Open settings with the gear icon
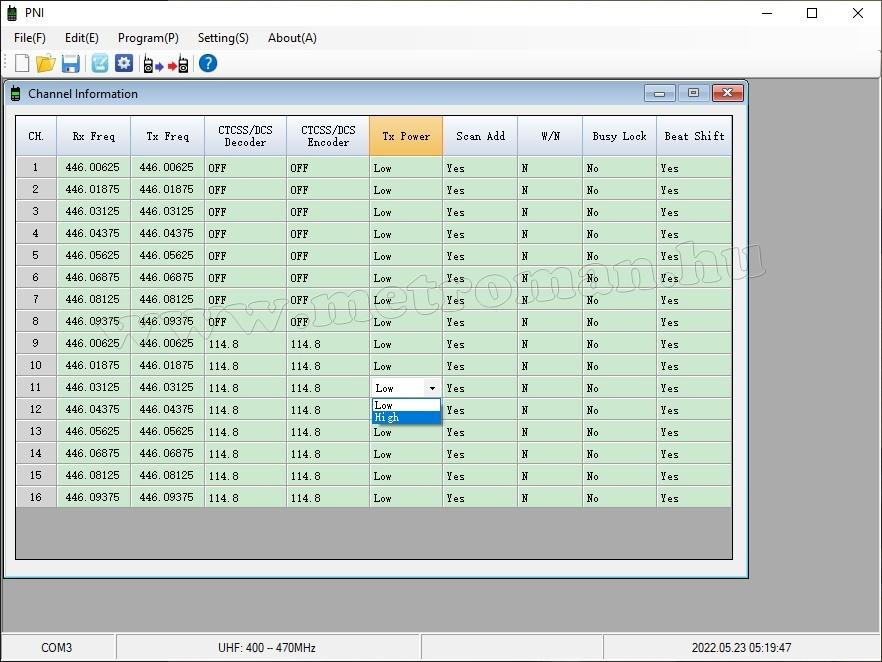 tap(124, 64)
